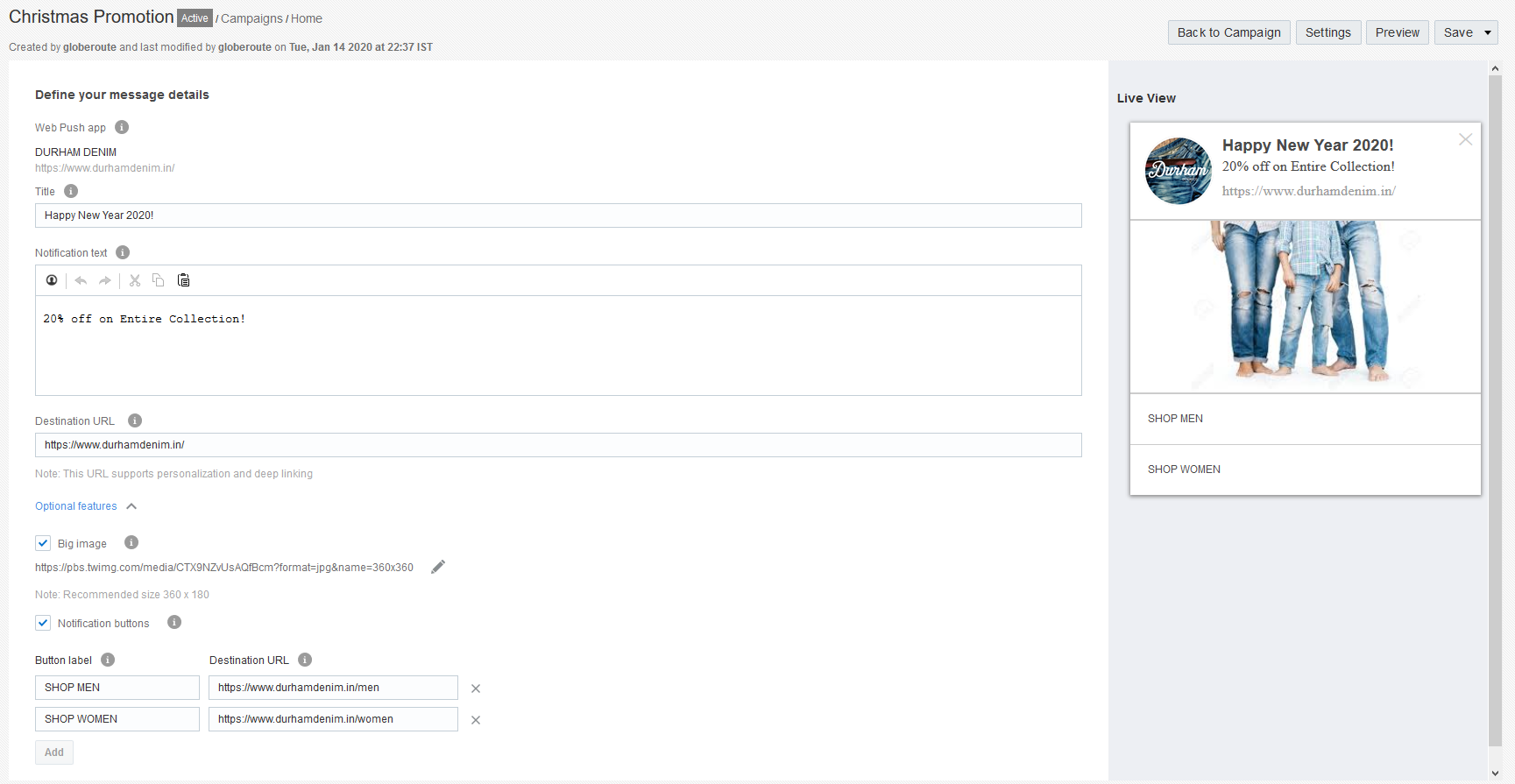This screenshot has width=1515, height=784.
Task: Uncheck the Notification buttons checkbox
Action: tap(43, 623)
